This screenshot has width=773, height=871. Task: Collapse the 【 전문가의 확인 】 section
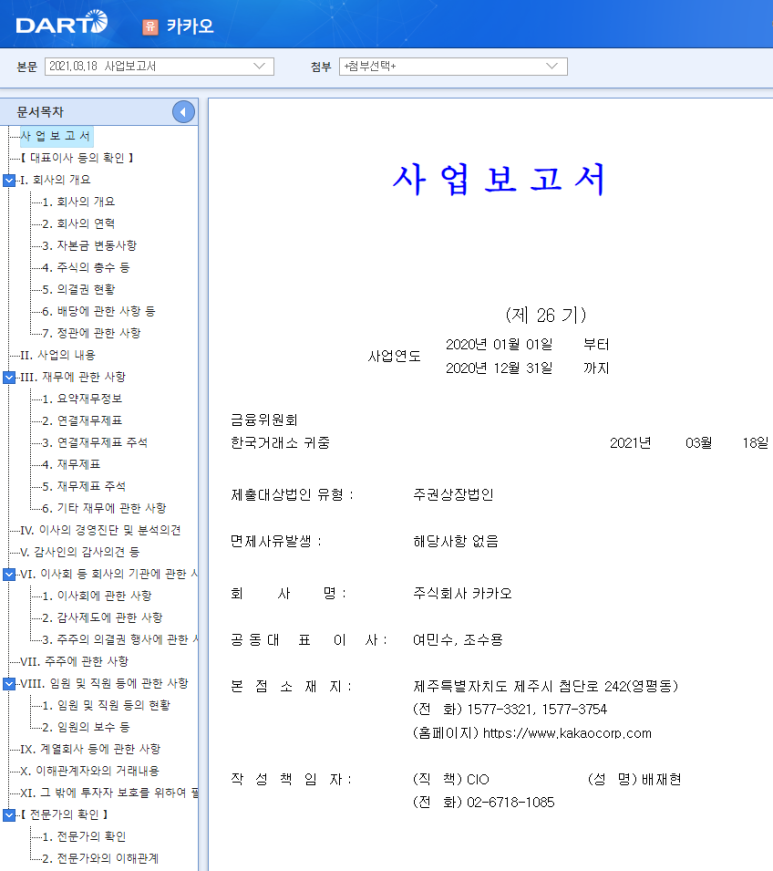point(9,815)
